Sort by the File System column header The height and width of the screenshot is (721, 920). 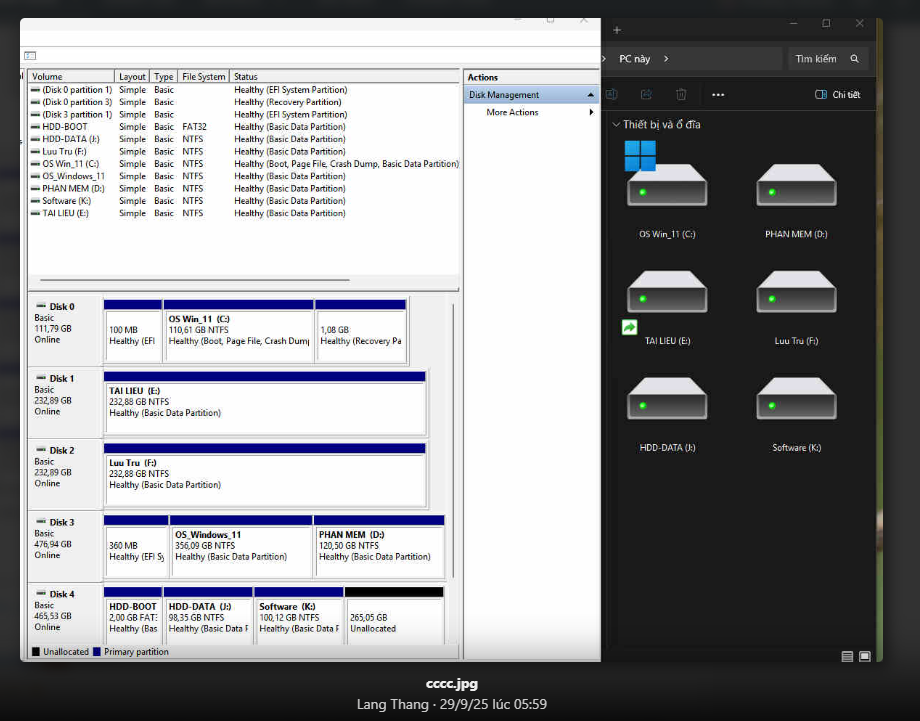[203, 76]
